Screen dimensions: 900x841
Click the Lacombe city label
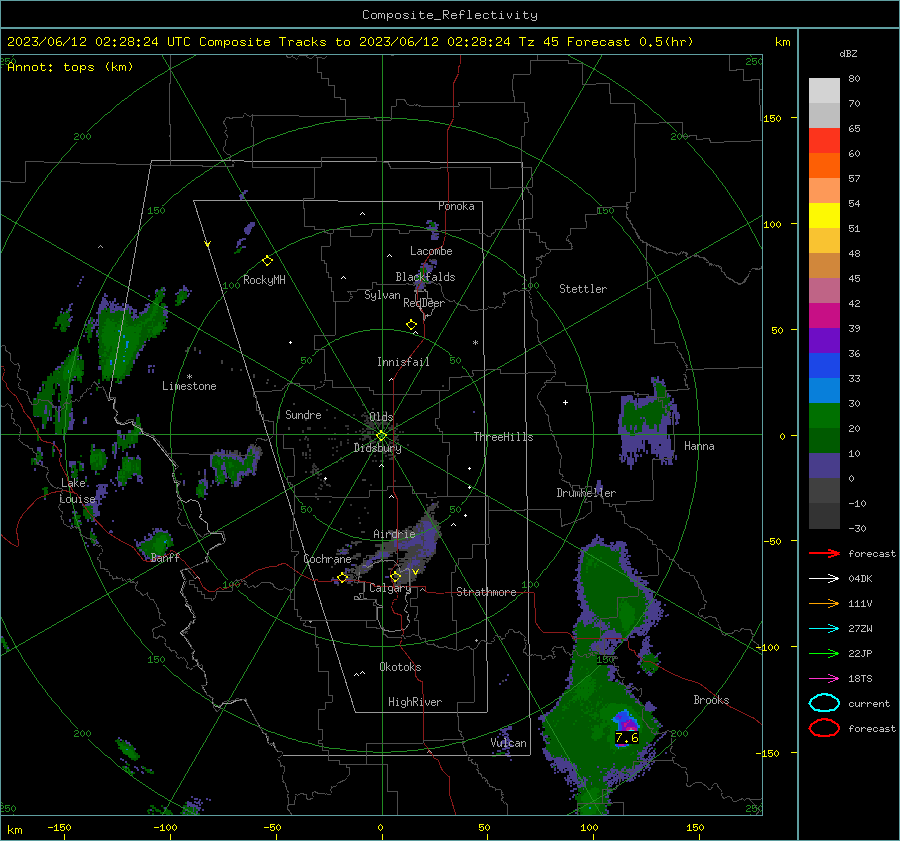coord(431,251)
